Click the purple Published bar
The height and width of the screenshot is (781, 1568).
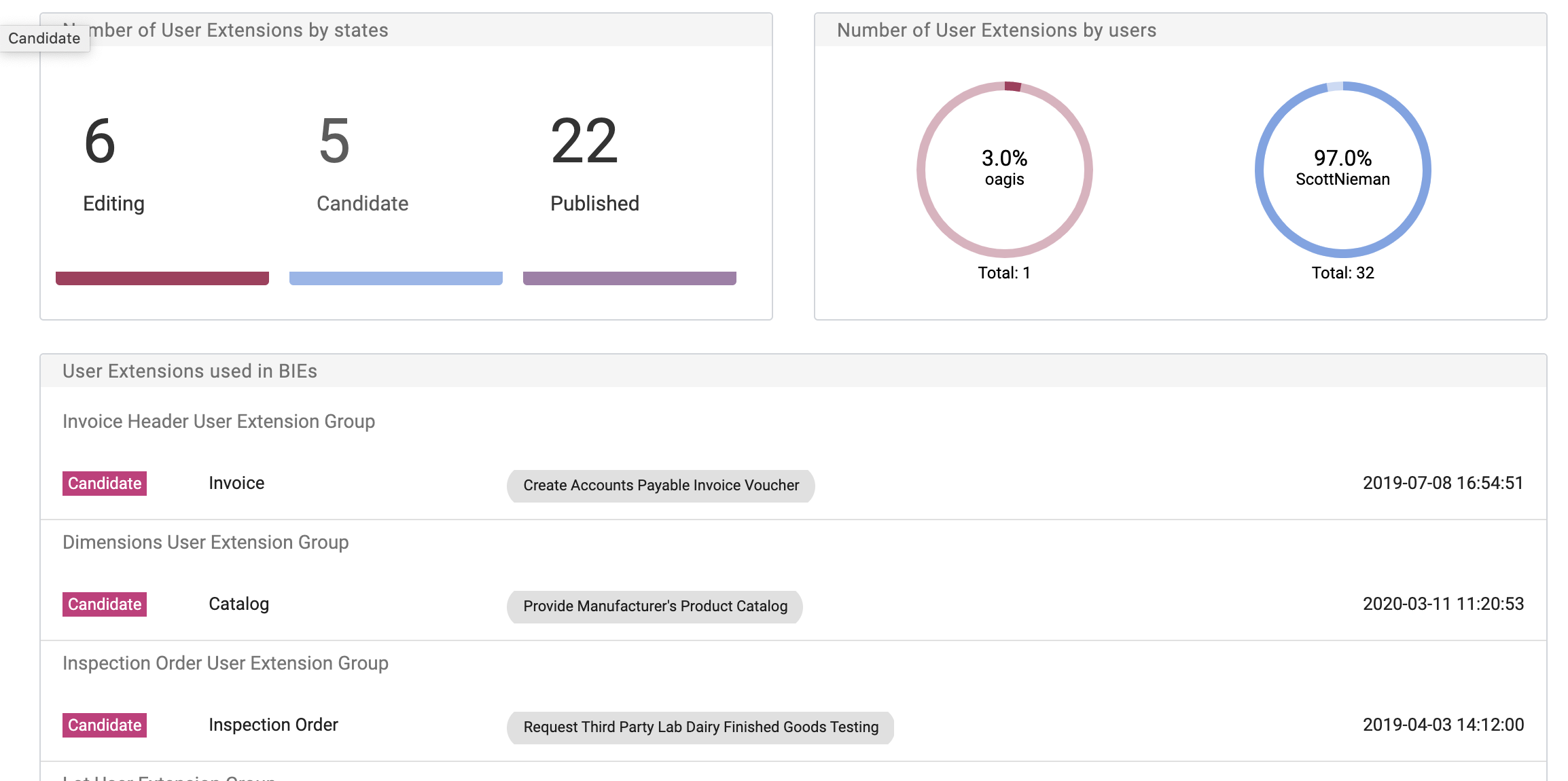tap(630, 278)
